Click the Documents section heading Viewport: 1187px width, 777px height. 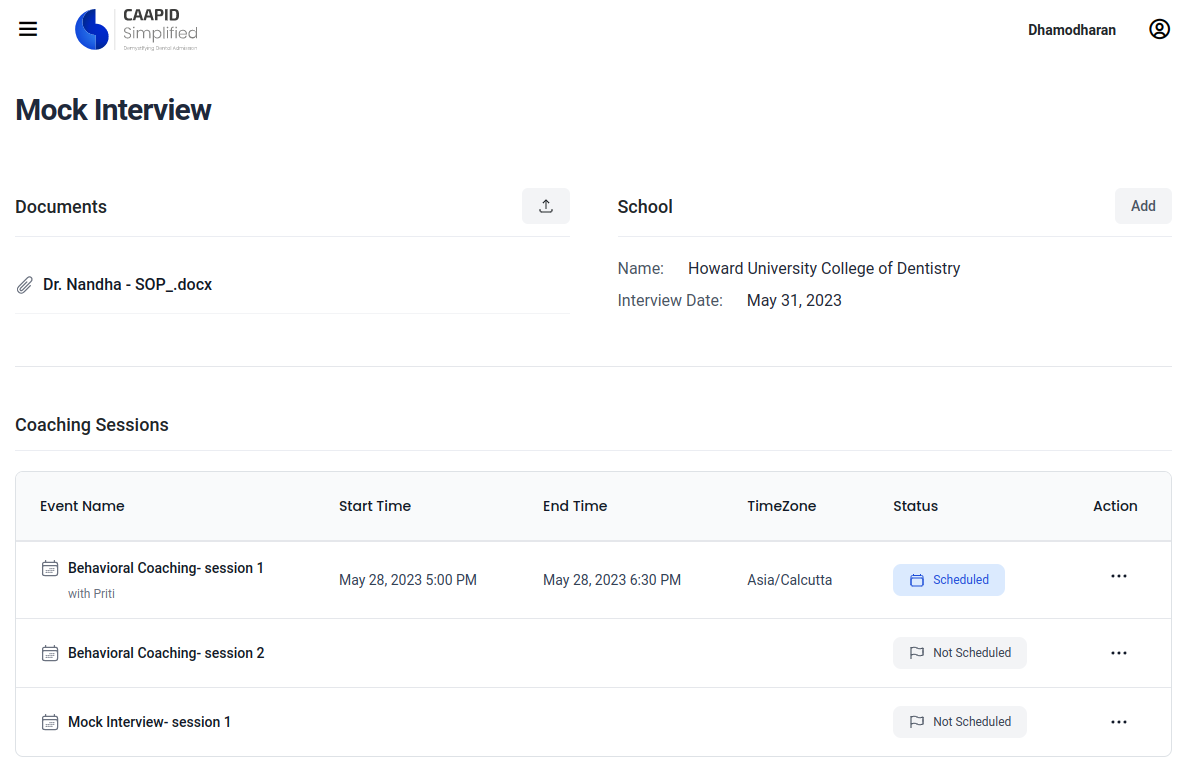click(x=61, y=207)
